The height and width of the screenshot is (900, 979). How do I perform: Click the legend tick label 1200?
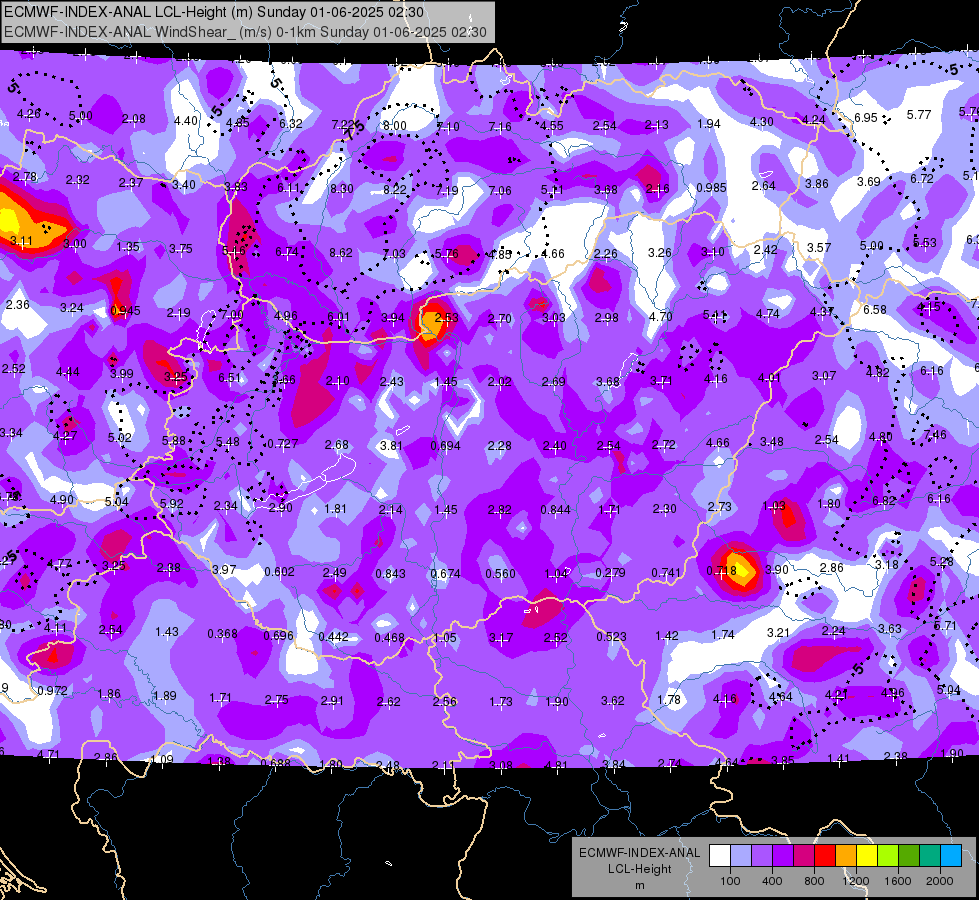click(x=855, y=881)
